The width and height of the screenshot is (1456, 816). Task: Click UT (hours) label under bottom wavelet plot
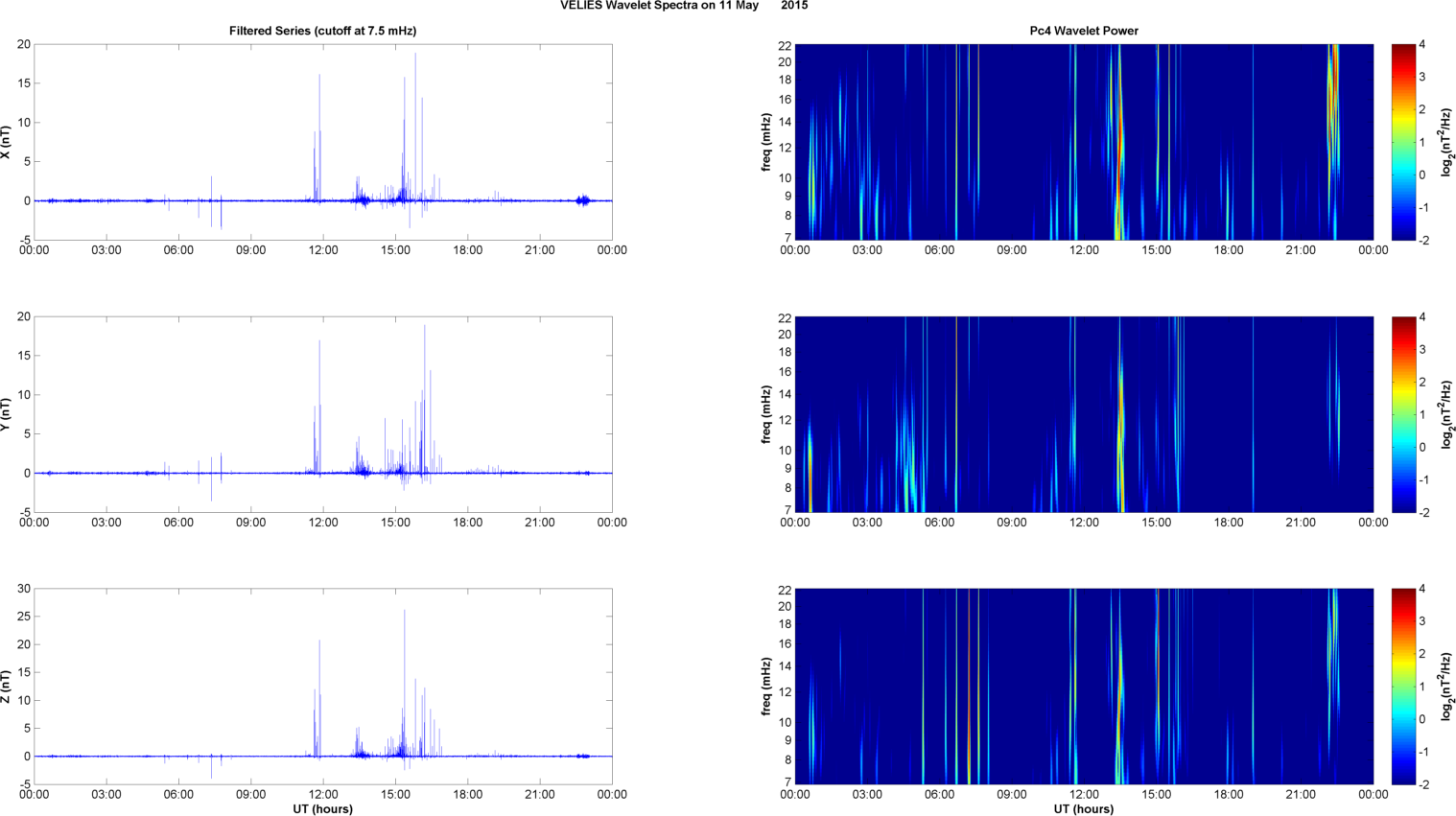pyautogui.click(x=1084, y=808)
